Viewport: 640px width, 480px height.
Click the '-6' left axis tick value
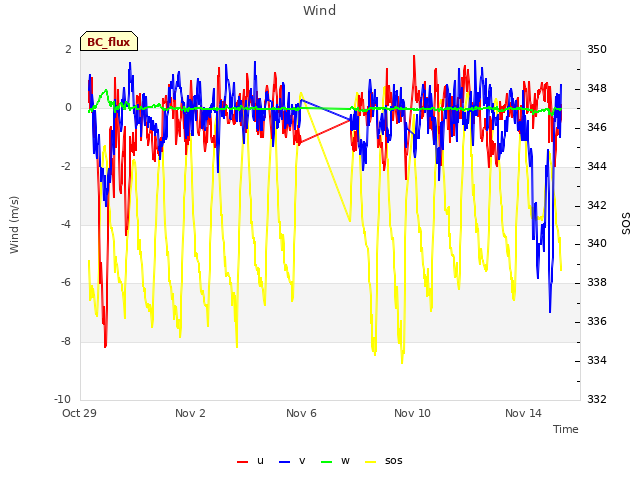[x=66, y=283]
